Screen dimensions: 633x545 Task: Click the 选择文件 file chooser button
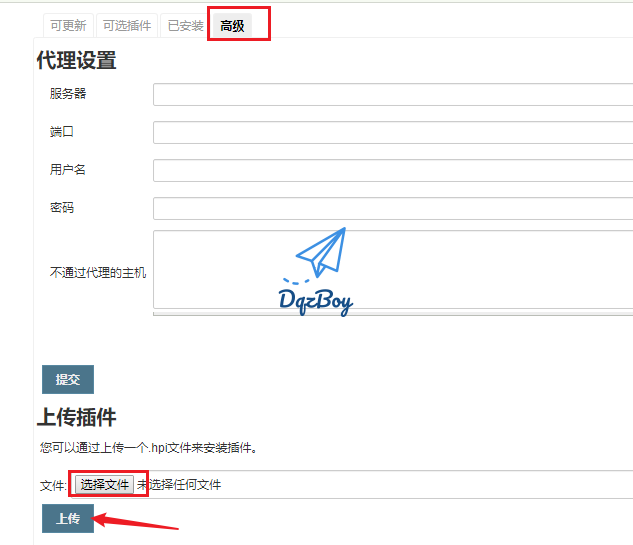[105, 485]
